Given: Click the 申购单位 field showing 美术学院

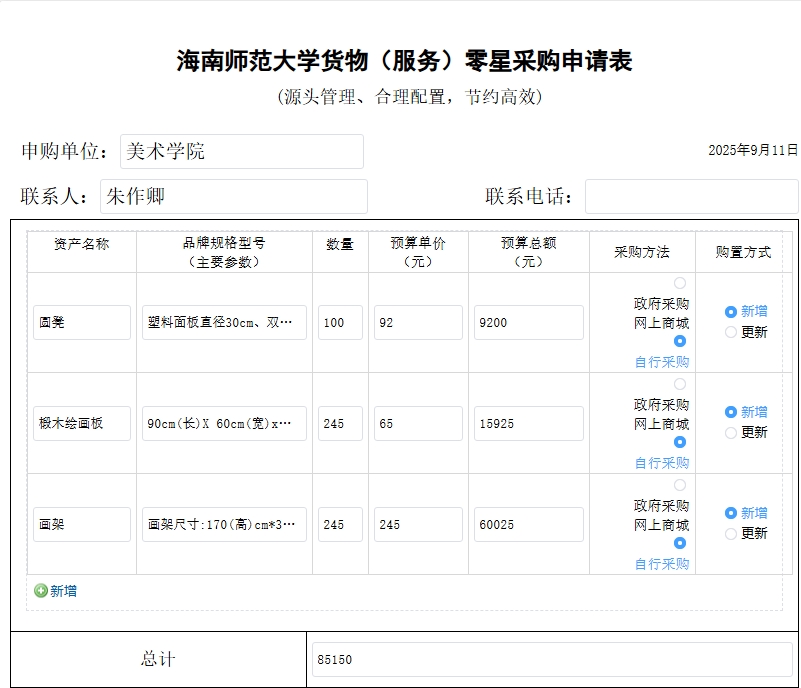Looking at the screenshot, I should click(241, 152).
